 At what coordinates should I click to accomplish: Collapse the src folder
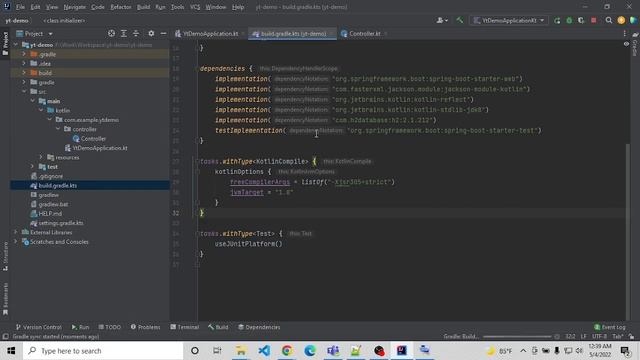point(24,91)
